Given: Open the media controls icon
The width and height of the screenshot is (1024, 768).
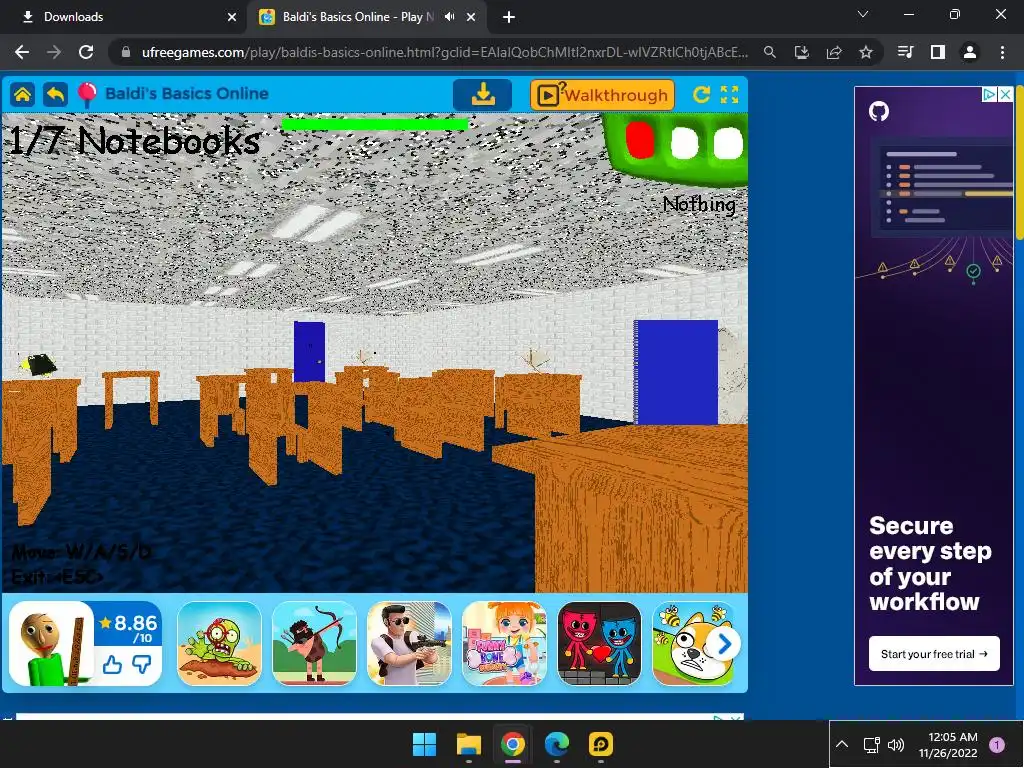Looking at the screenshot, I should (x=905, y=52).
